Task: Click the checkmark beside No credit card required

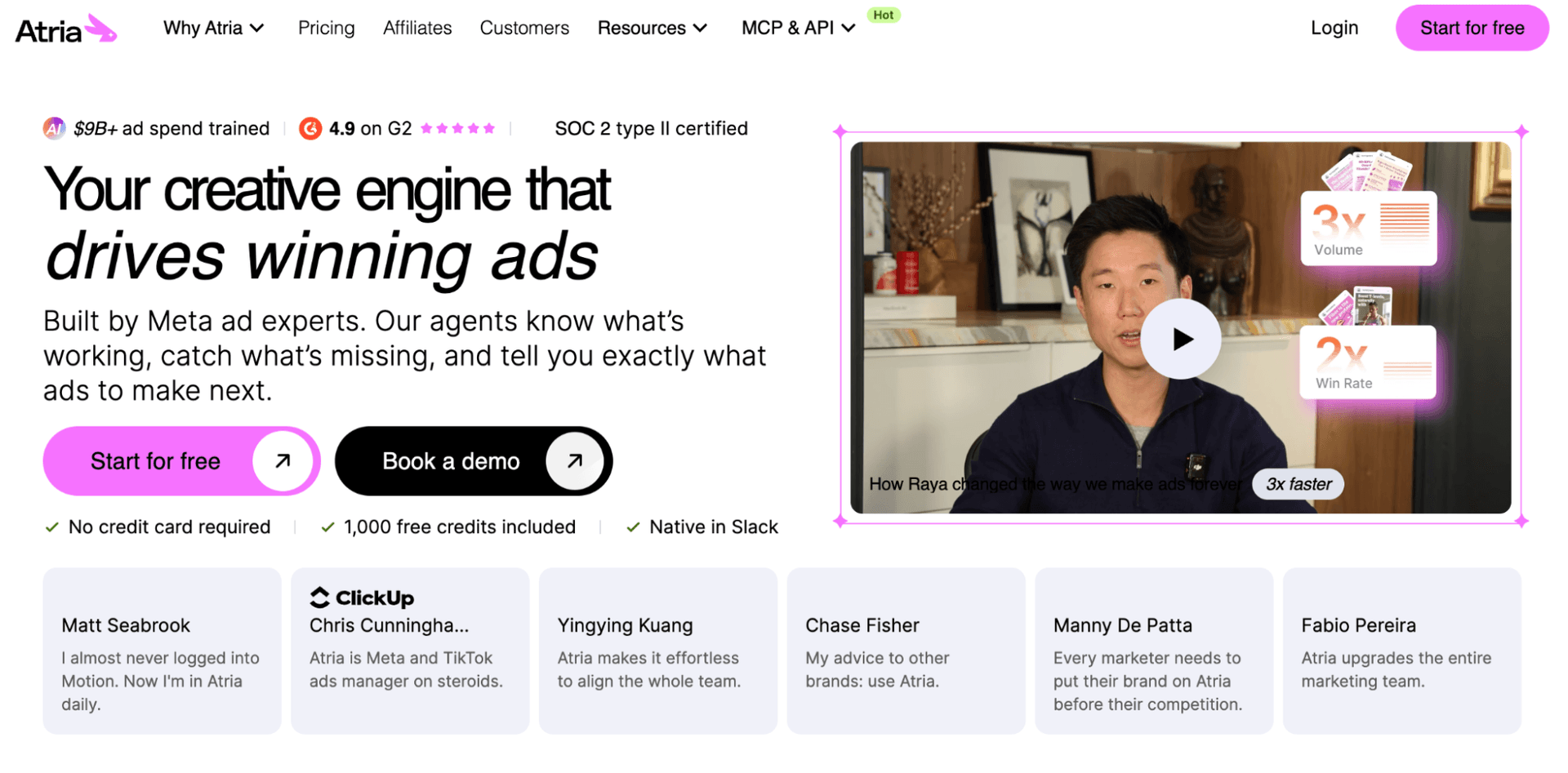Action: (51, 527)
